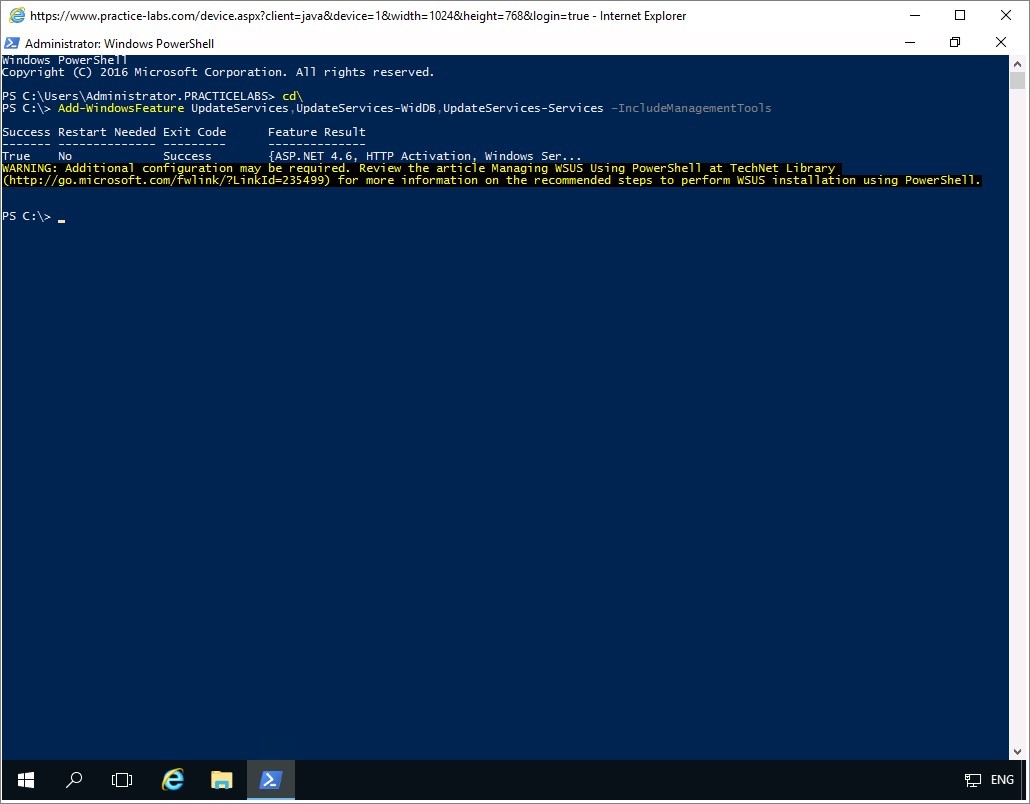Maximize the Internet Explorer window
The height and width of the screenshot is (804, 1030).
(960, 15)
